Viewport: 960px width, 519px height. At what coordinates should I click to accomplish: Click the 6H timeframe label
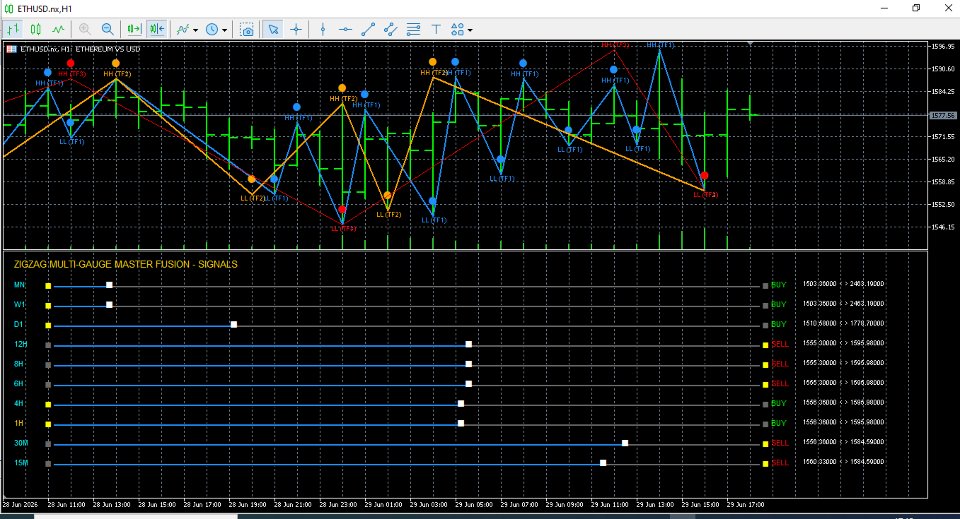pos(19,384)
